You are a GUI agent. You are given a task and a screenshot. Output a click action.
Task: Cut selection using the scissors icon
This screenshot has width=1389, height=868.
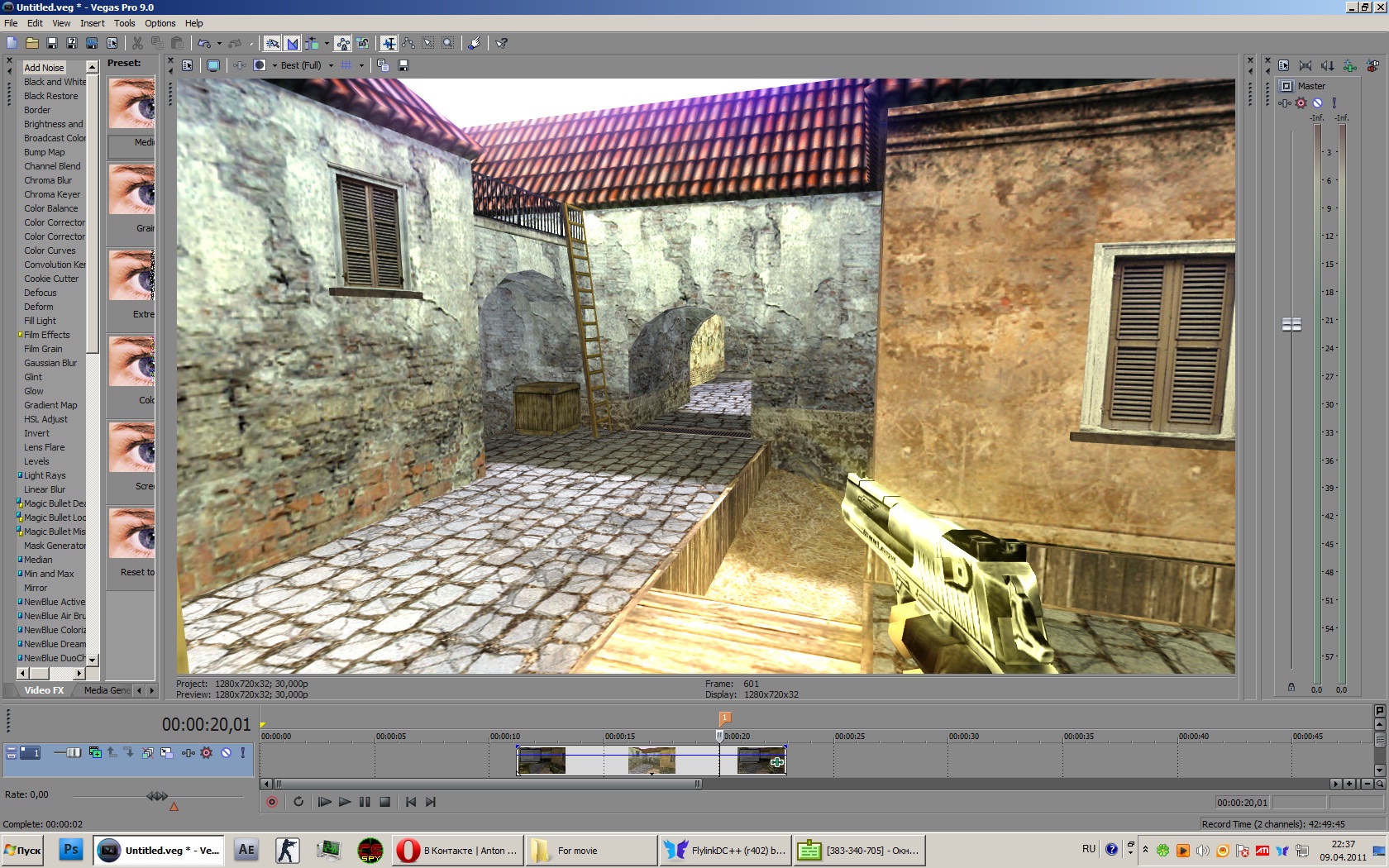point(137,43)
